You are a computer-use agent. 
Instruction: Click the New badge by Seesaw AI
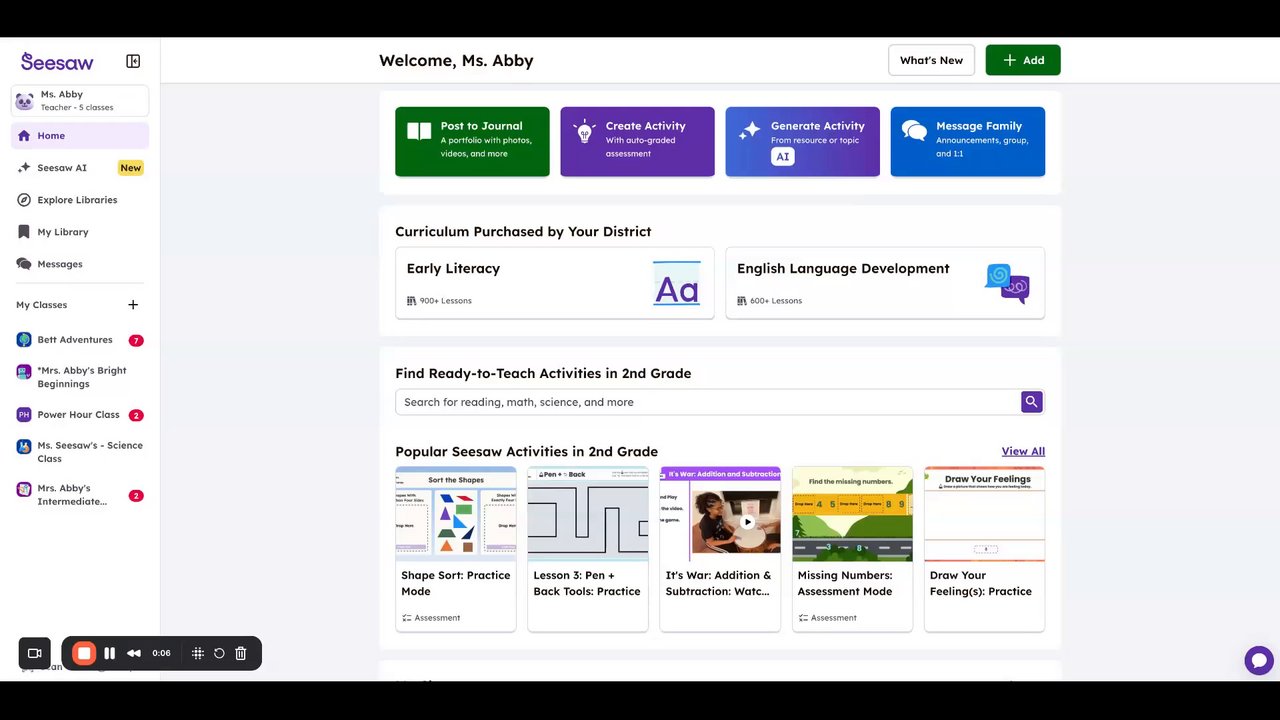(131, 168)
